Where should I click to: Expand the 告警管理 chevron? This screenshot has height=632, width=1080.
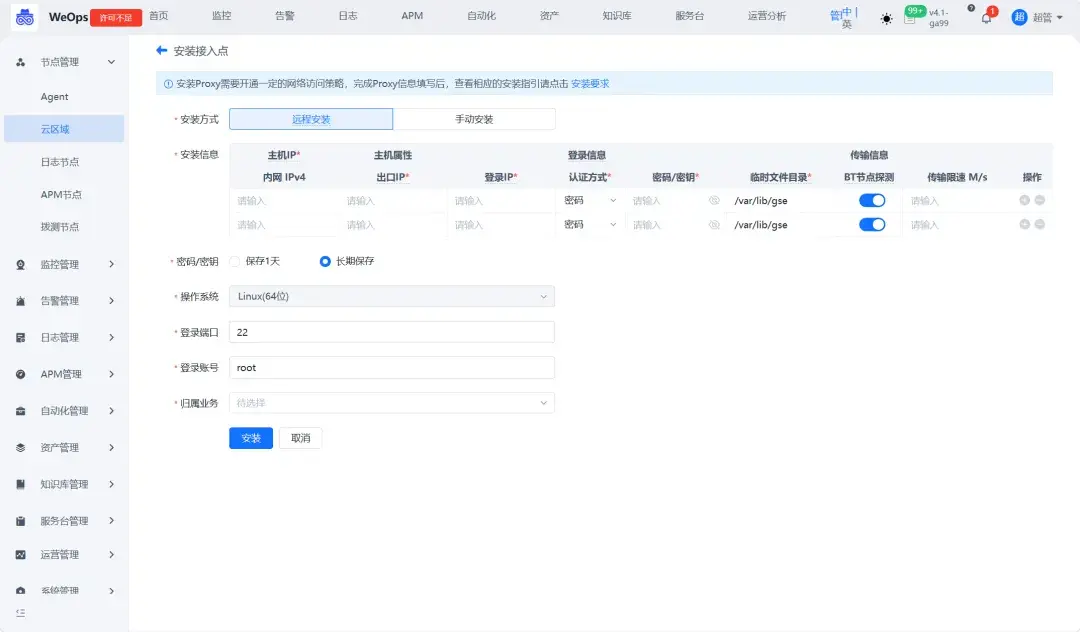pos(112,301)
